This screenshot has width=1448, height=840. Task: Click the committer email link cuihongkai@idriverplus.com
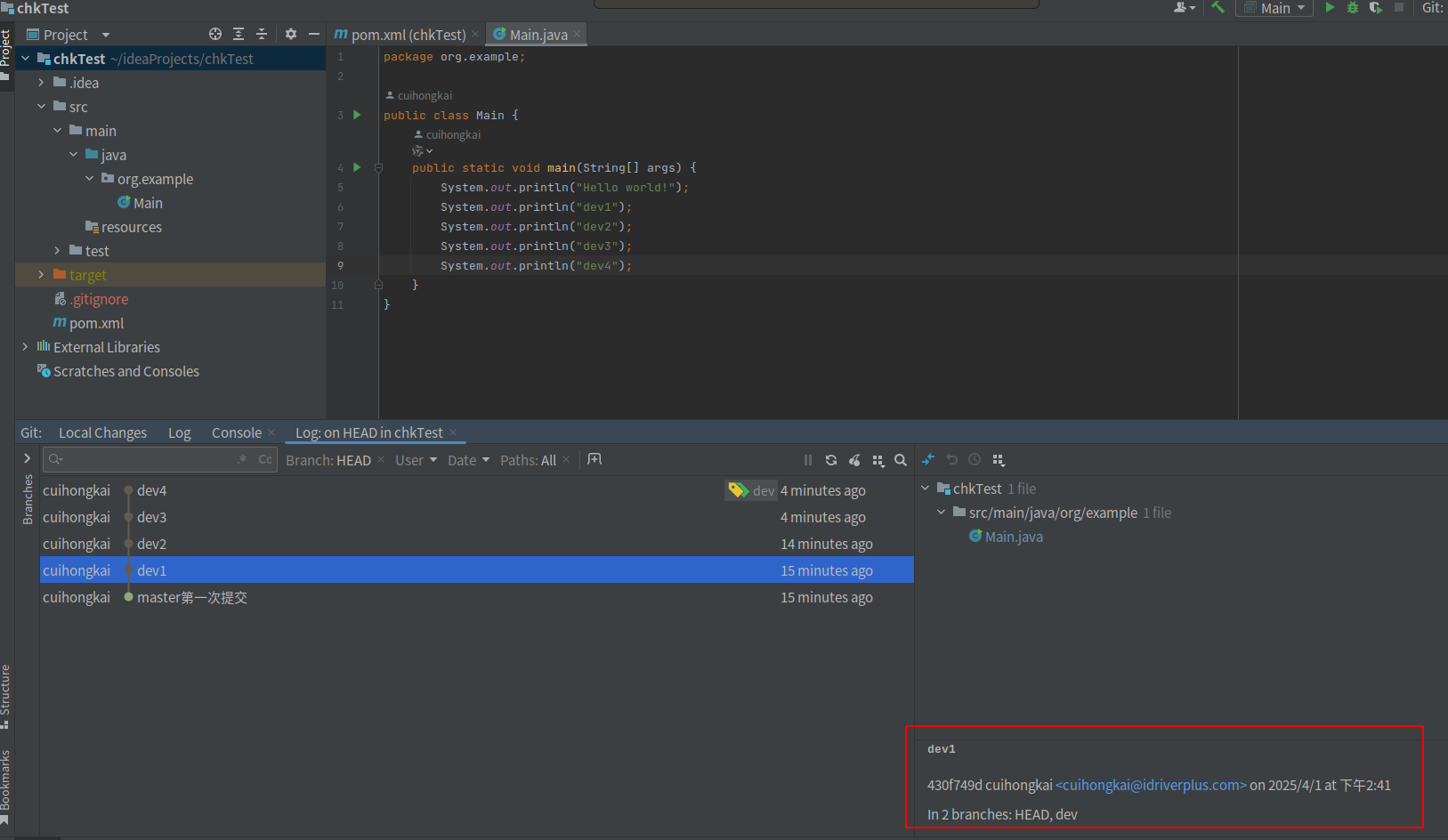1151,785
